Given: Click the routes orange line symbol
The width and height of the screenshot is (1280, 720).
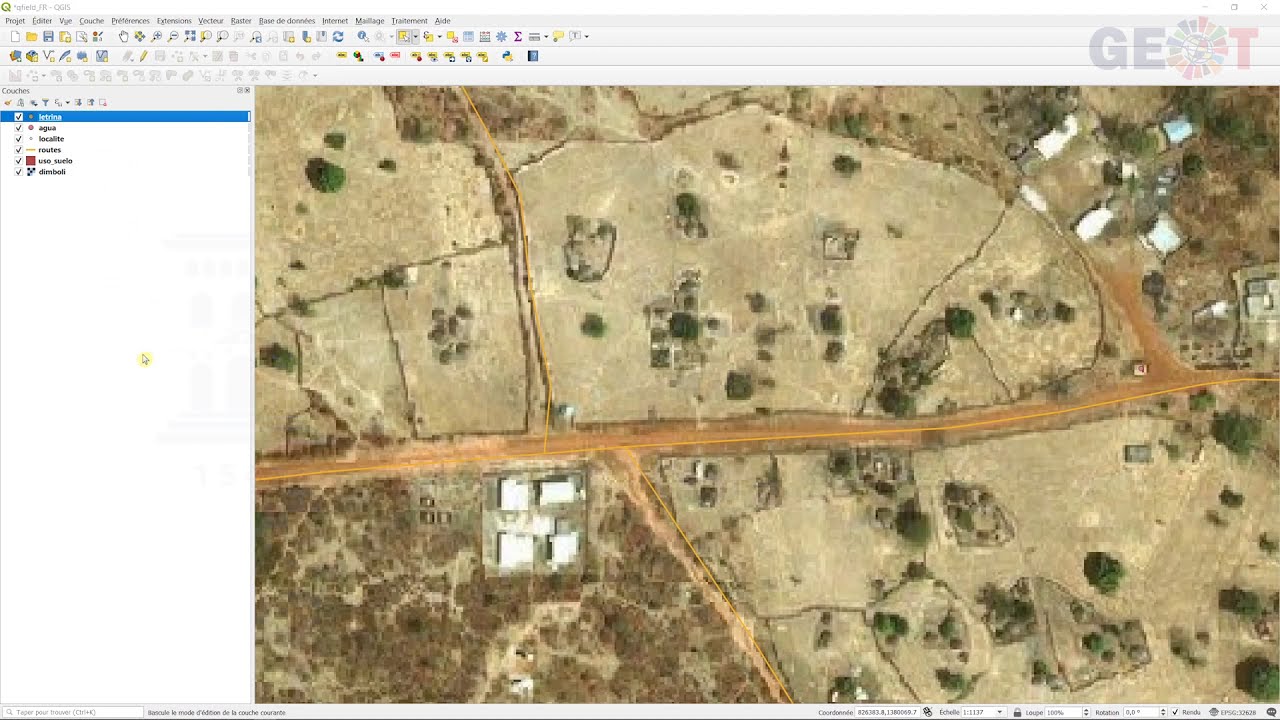Looking at the screenshot, I should pos(31,150).
